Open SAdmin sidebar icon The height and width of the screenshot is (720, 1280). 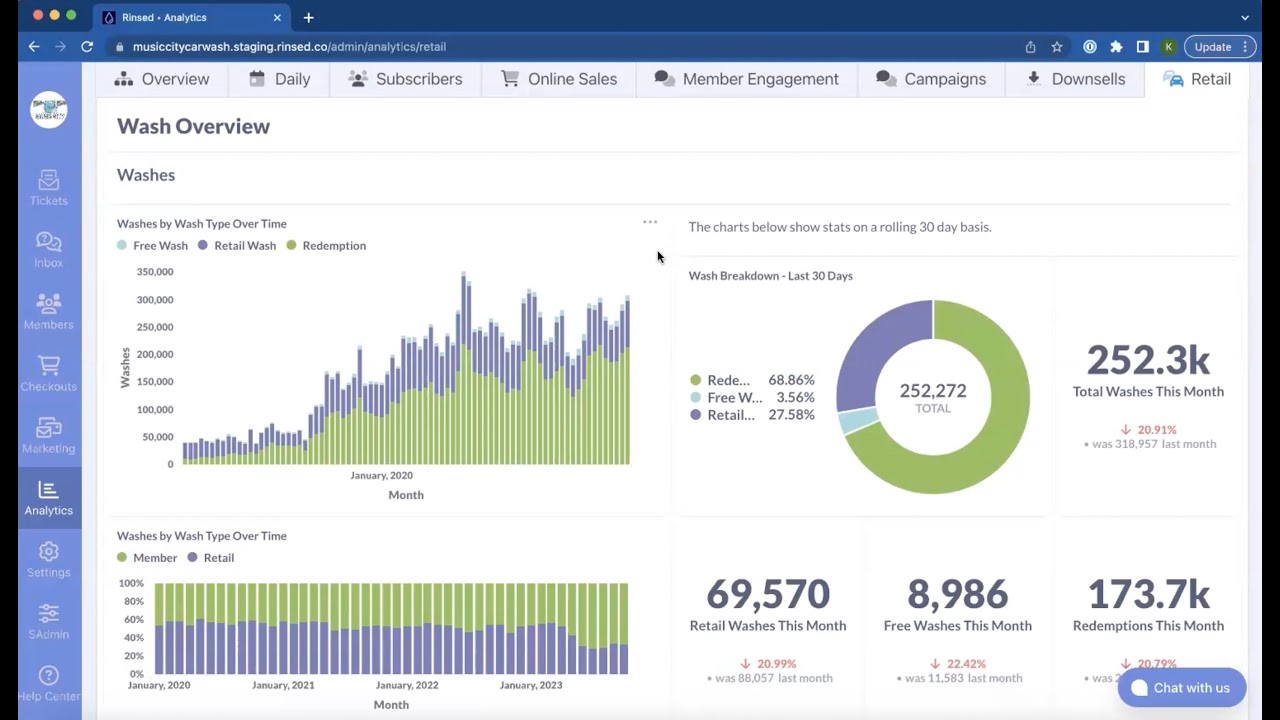[48, 622]
